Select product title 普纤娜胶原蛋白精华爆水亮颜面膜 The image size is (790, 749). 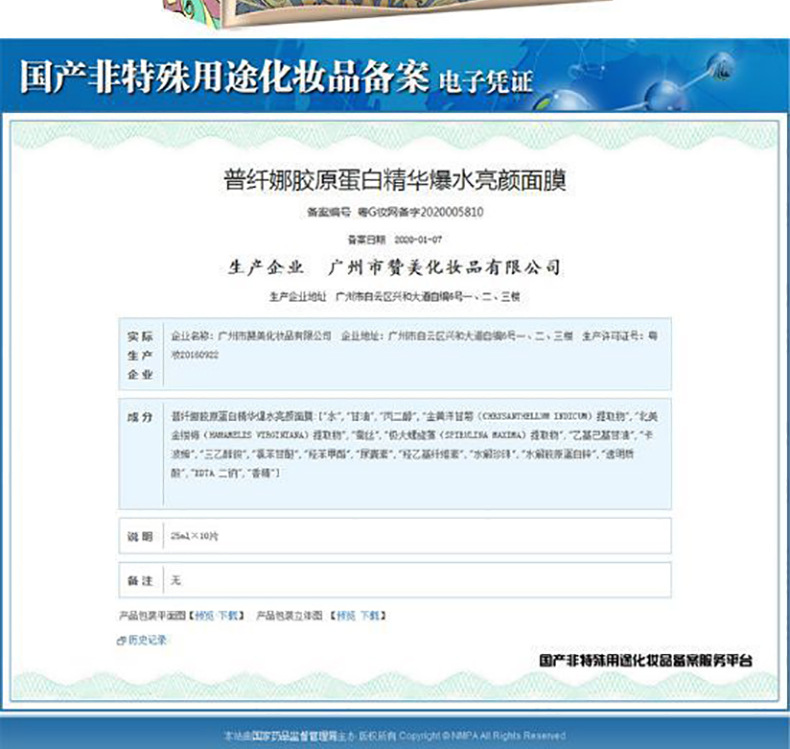coord(395,180)
